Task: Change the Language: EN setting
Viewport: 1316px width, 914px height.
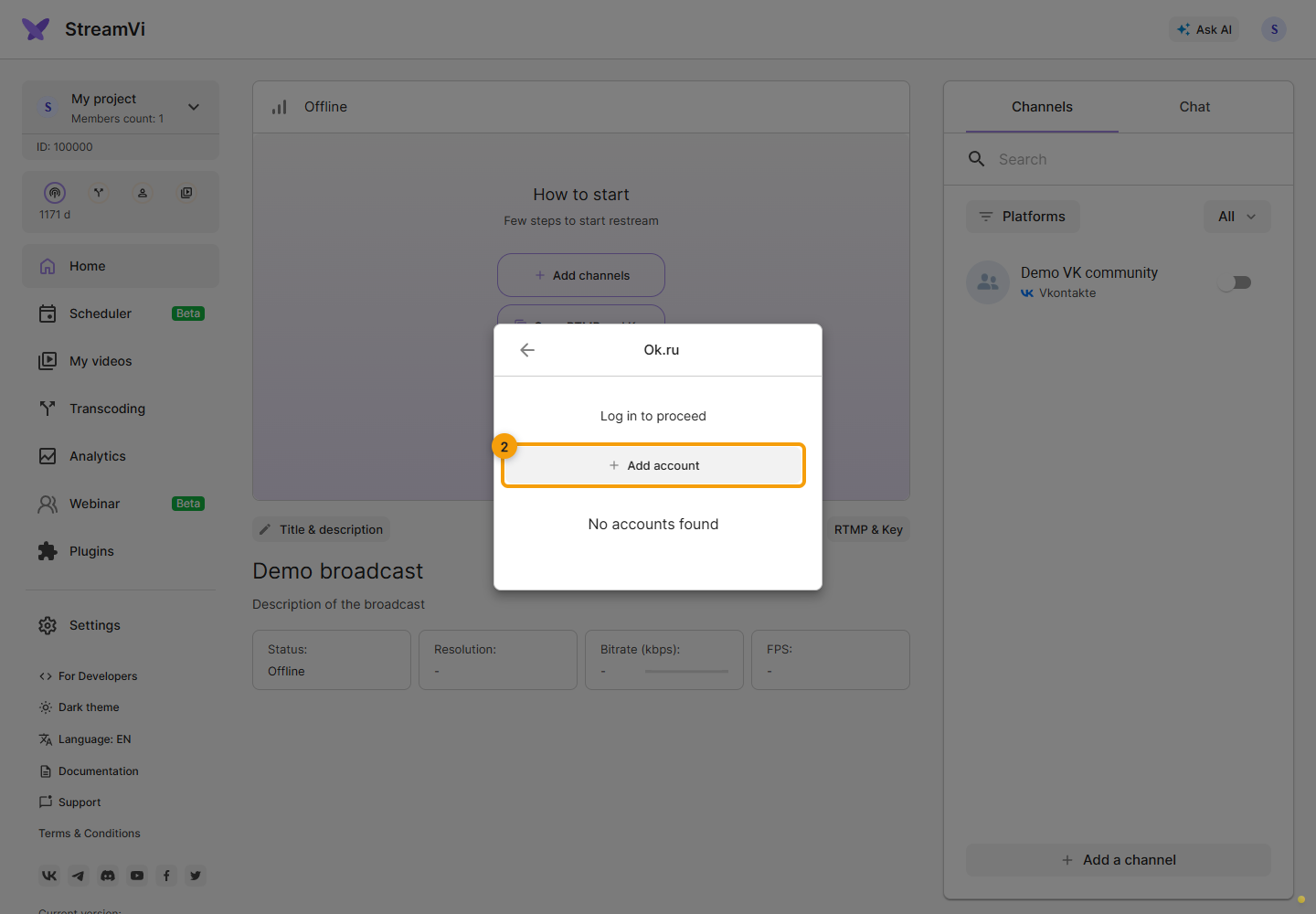Action: (x=85, y=739)
